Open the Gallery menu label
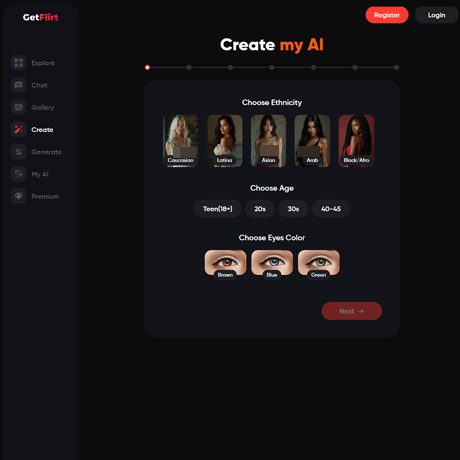The image size is (460, 460). (43, 108)
